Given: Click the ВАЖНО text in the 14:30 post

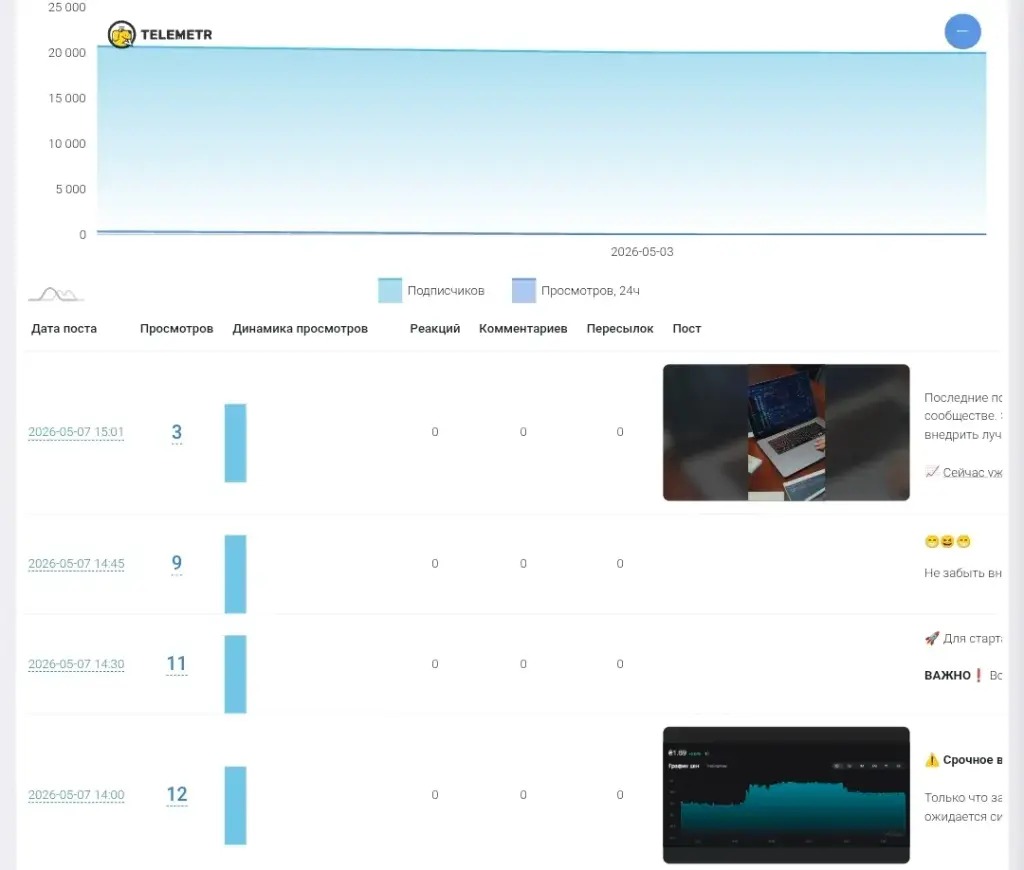Looking at the screenshot, I should 948,675.
